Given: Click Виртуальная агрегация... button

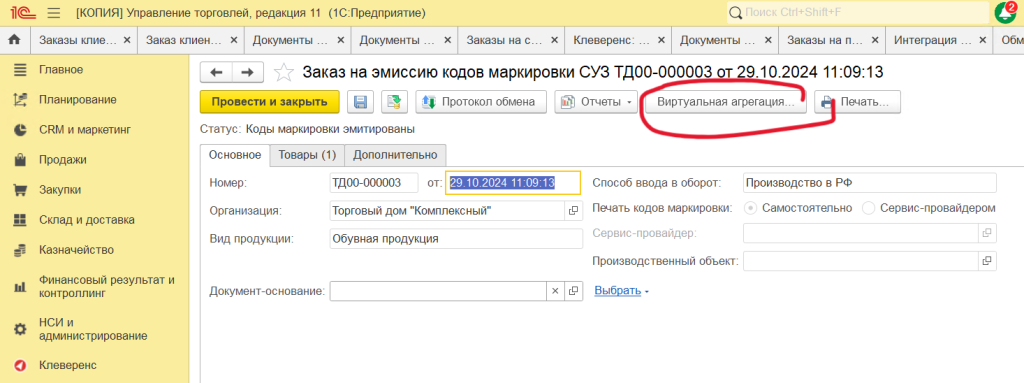Looking at the screenshot, I should [x=725, y=102].
